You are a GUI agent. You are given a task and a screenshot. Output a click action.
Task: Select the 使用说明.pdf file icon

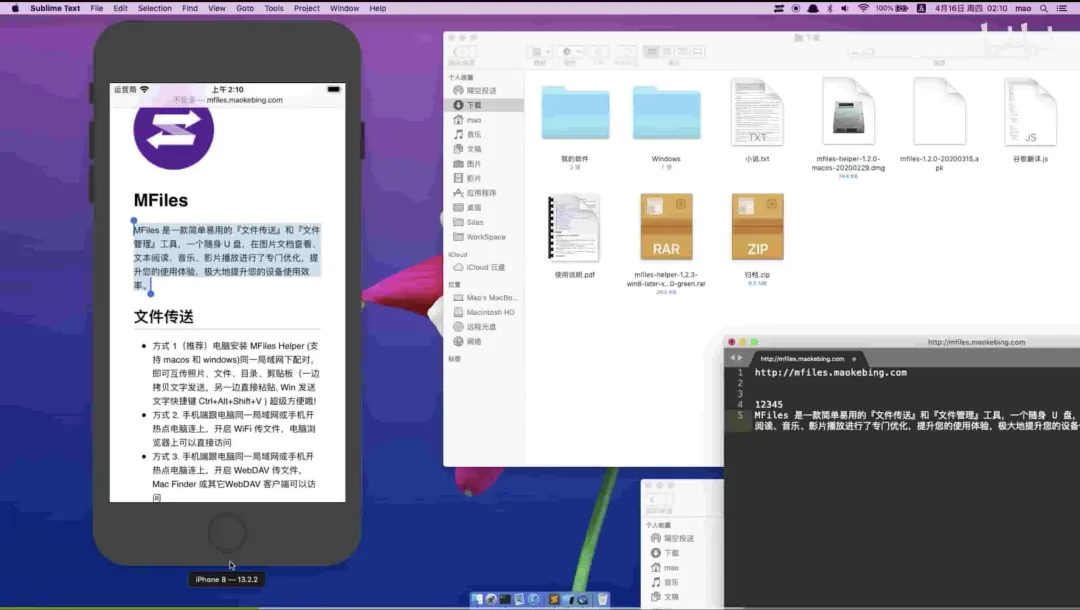point(574,227)
